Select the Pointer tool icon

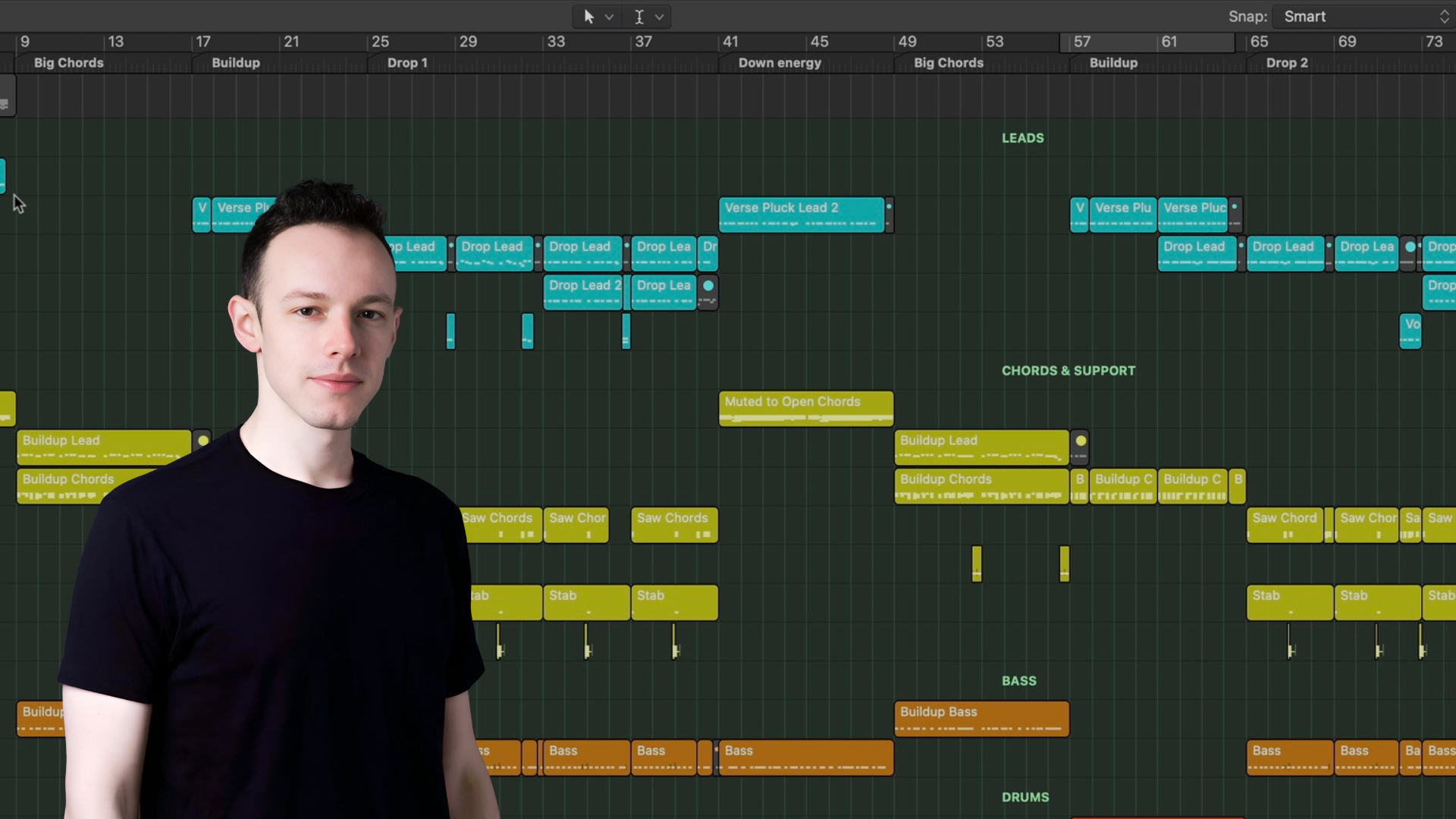(x=588, y=17)
